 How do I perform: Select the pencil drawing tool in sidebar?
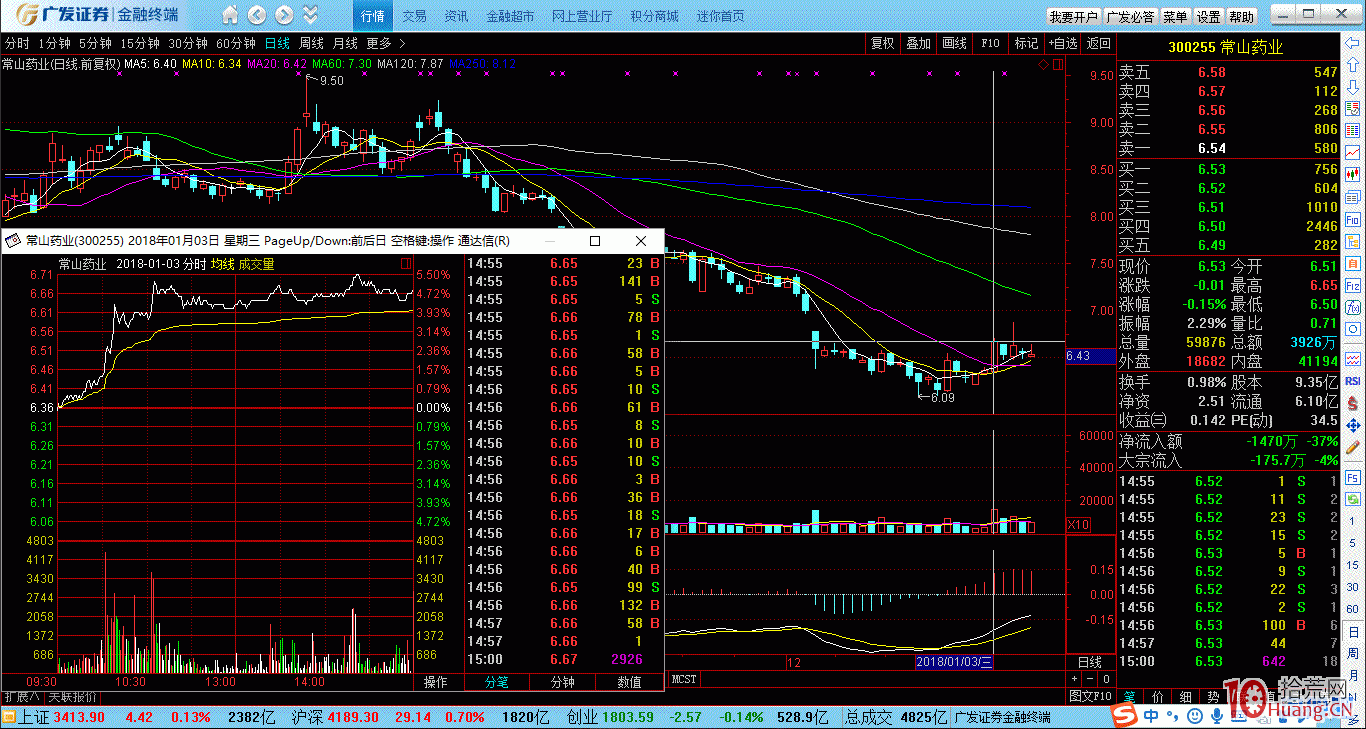1352,448
